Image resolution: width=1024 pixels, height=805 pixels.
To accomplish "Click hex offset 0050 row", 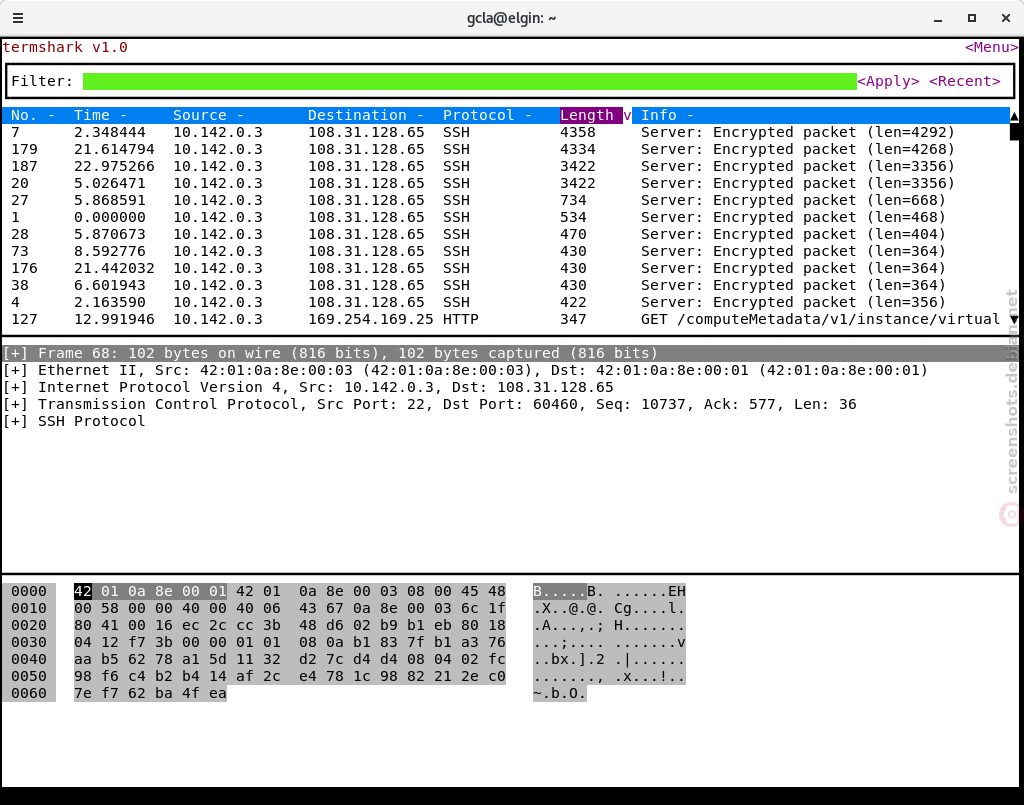I will [29, 676].
